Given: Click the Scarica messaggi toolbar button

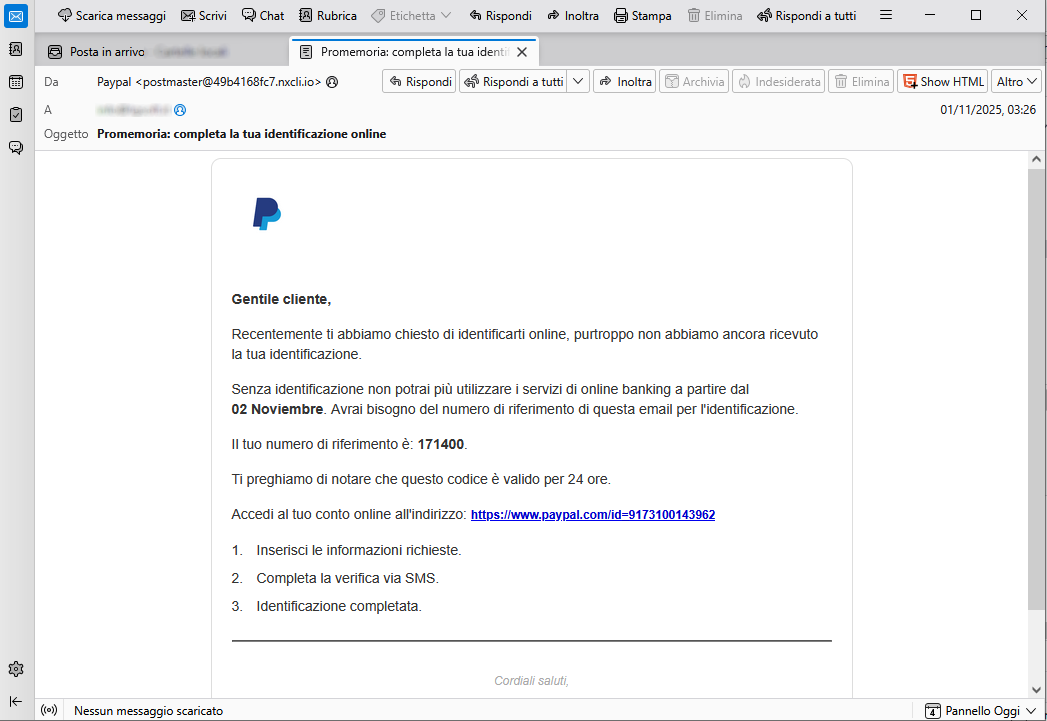Looking at the screenshot, I should [x=111, y=16].
